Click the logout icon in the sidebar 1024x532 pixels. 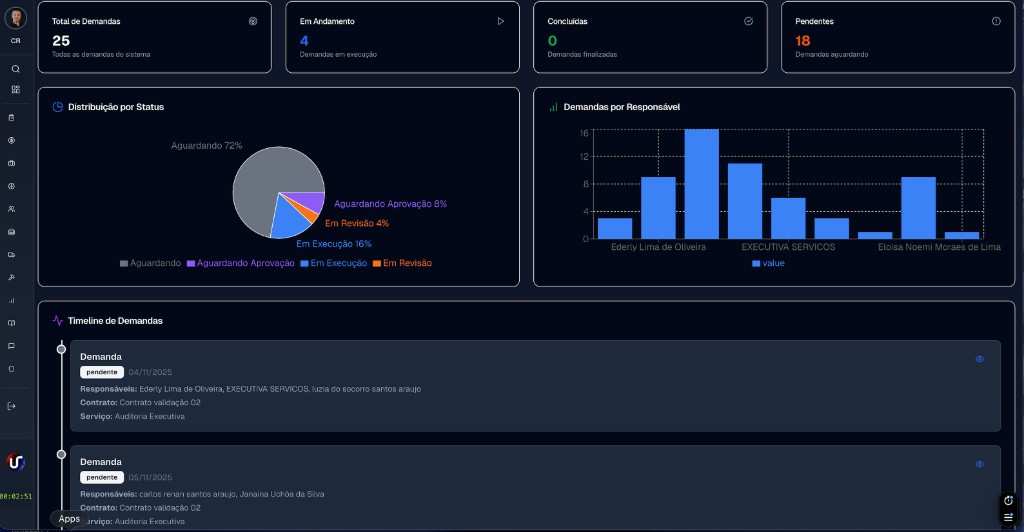11,406
